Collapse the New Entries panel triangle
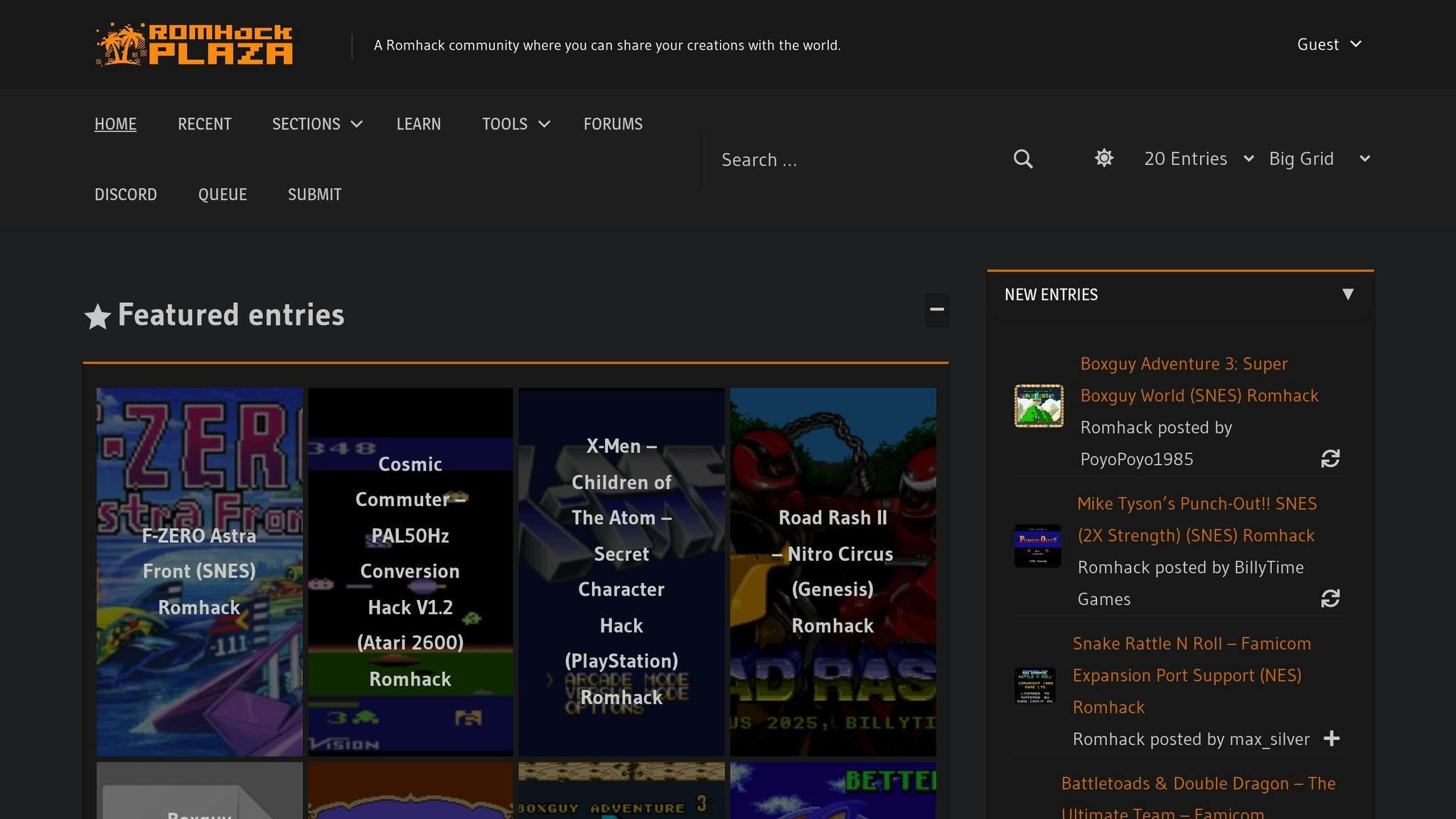 pos(1348,294)
